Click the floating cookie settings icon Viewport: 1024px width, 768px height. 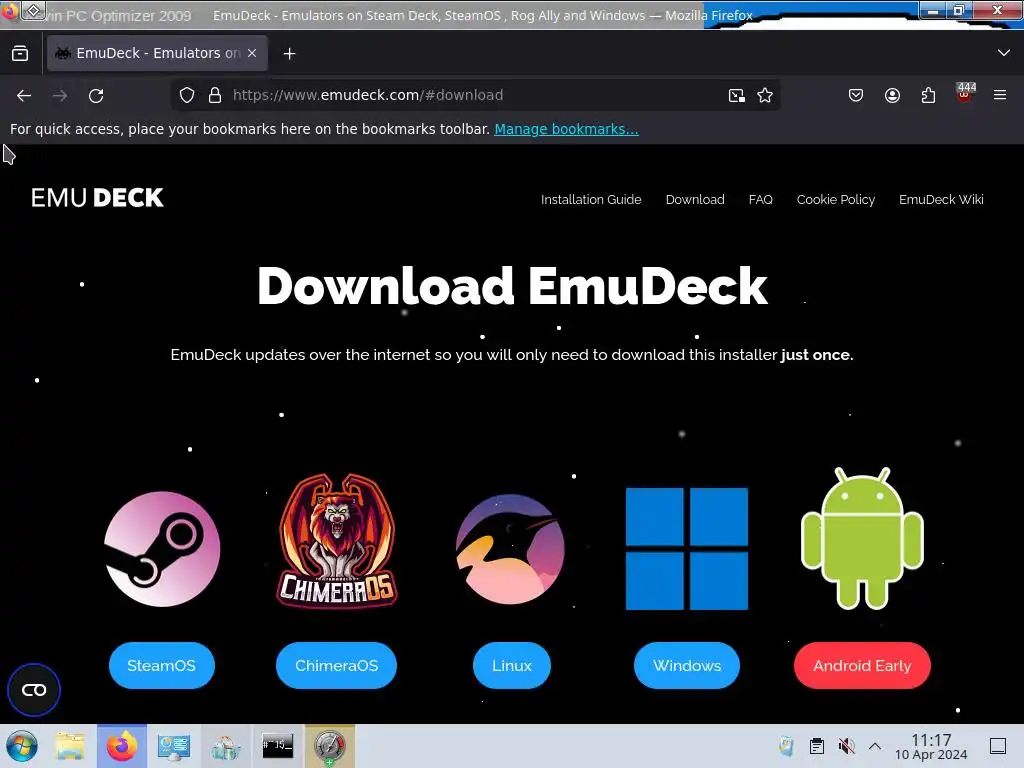[34, 690]
